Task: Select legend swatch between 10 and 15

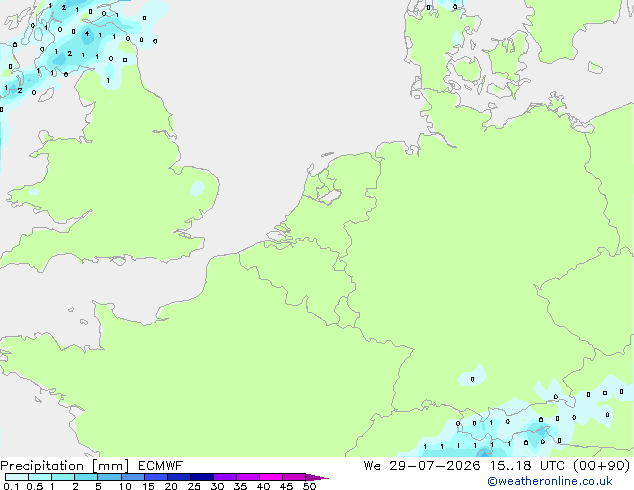Action: tap(132, 477)
